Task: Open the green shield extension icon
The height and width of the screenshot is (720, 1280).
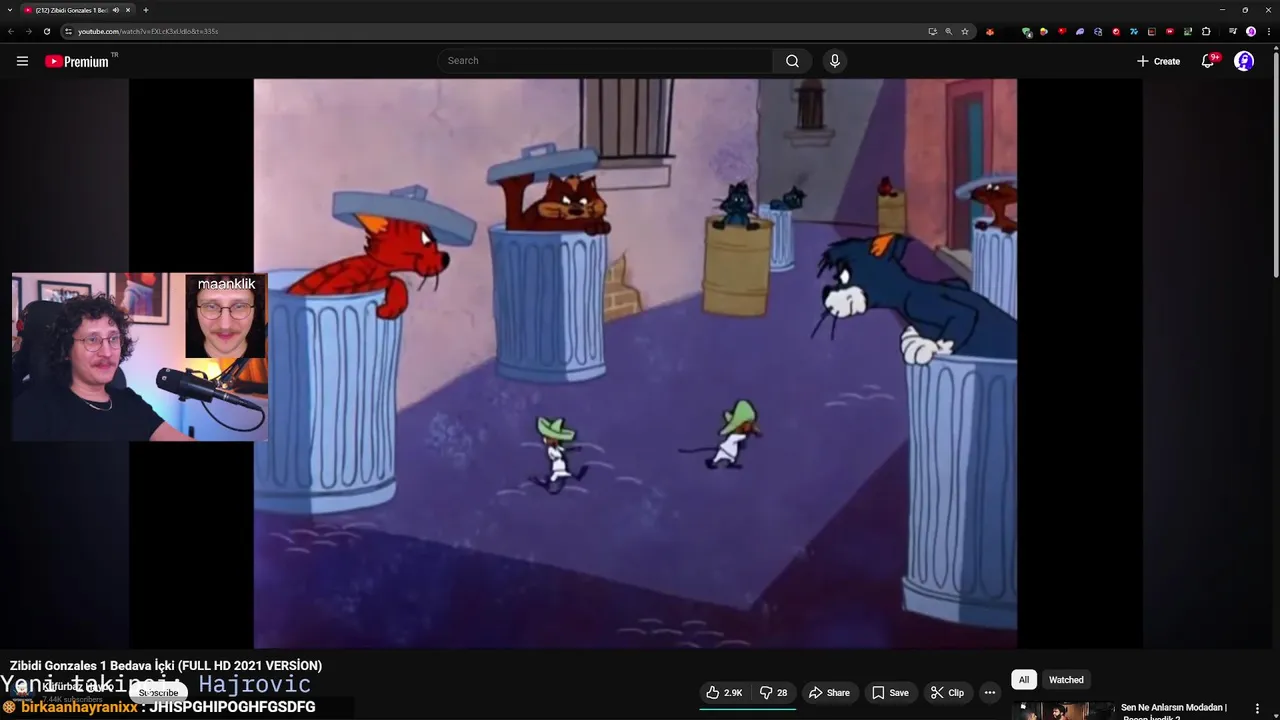Action: tap(1027, 32)
